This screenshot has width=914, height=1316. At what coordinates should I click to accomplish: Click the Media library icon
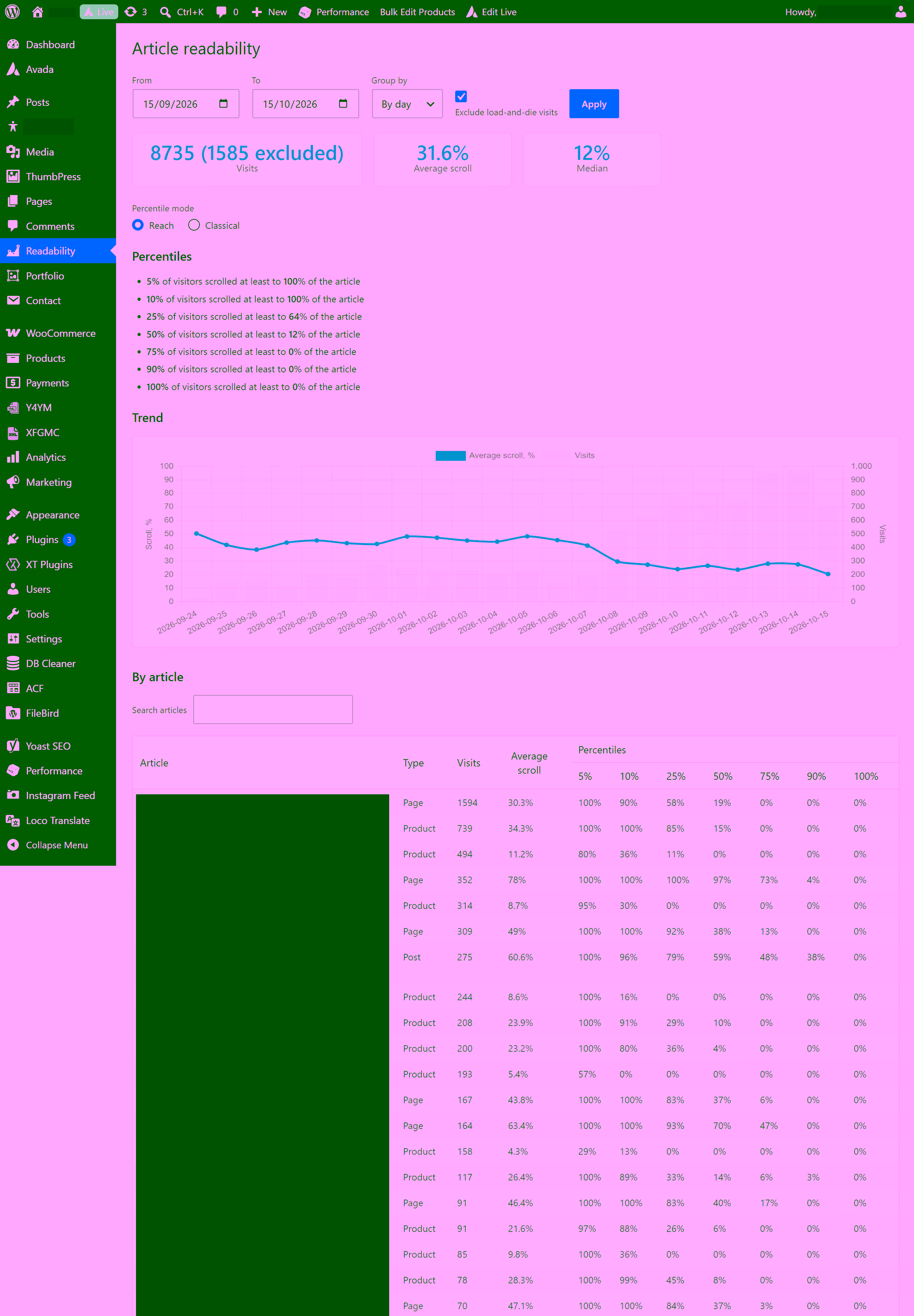coord(13,152)
